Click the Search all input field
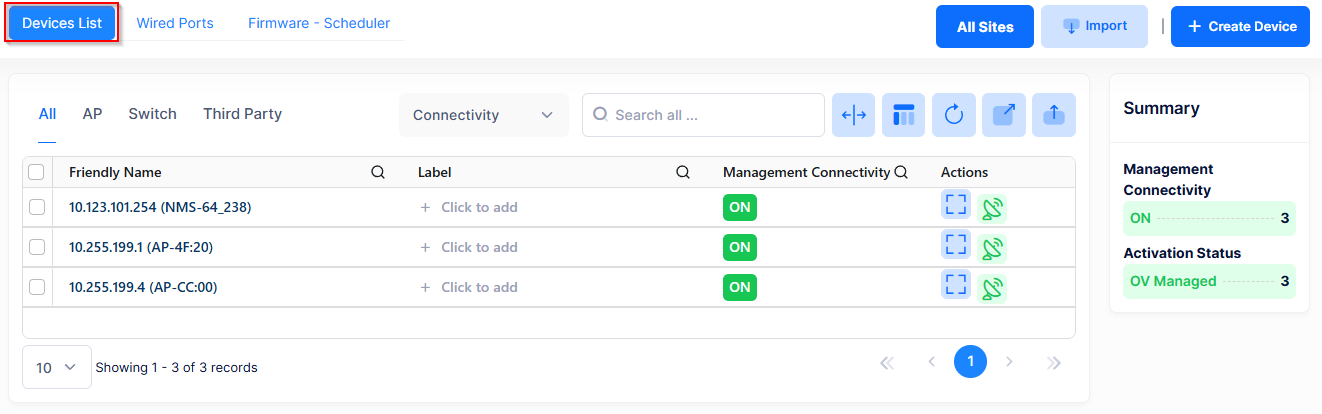This screenshot has height=414, width=1322. 704,115
